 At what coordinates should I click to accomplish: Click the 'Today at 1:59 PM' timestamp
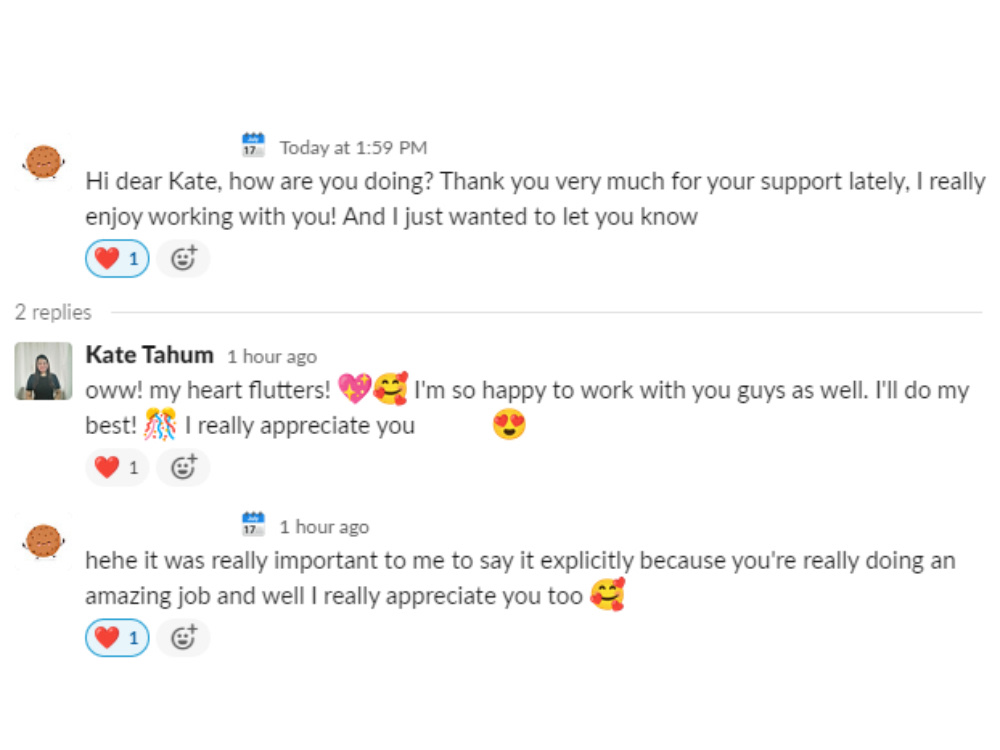coord(353,147)
